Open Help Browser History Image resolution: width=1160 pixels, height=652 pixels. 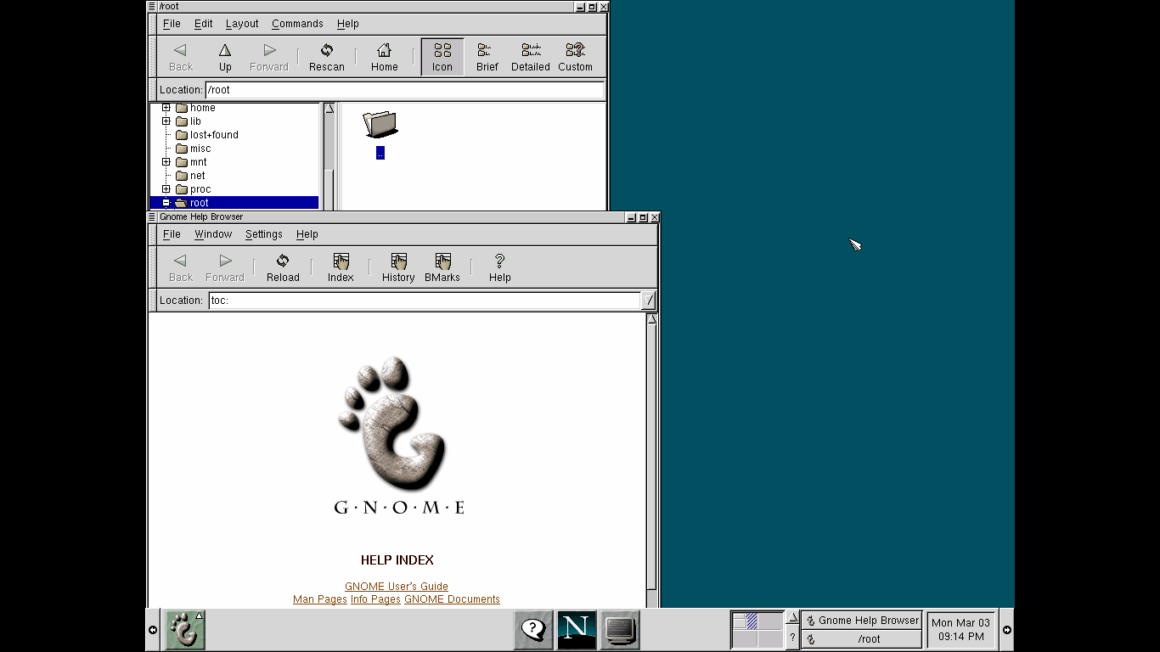[x=398, y=268]
